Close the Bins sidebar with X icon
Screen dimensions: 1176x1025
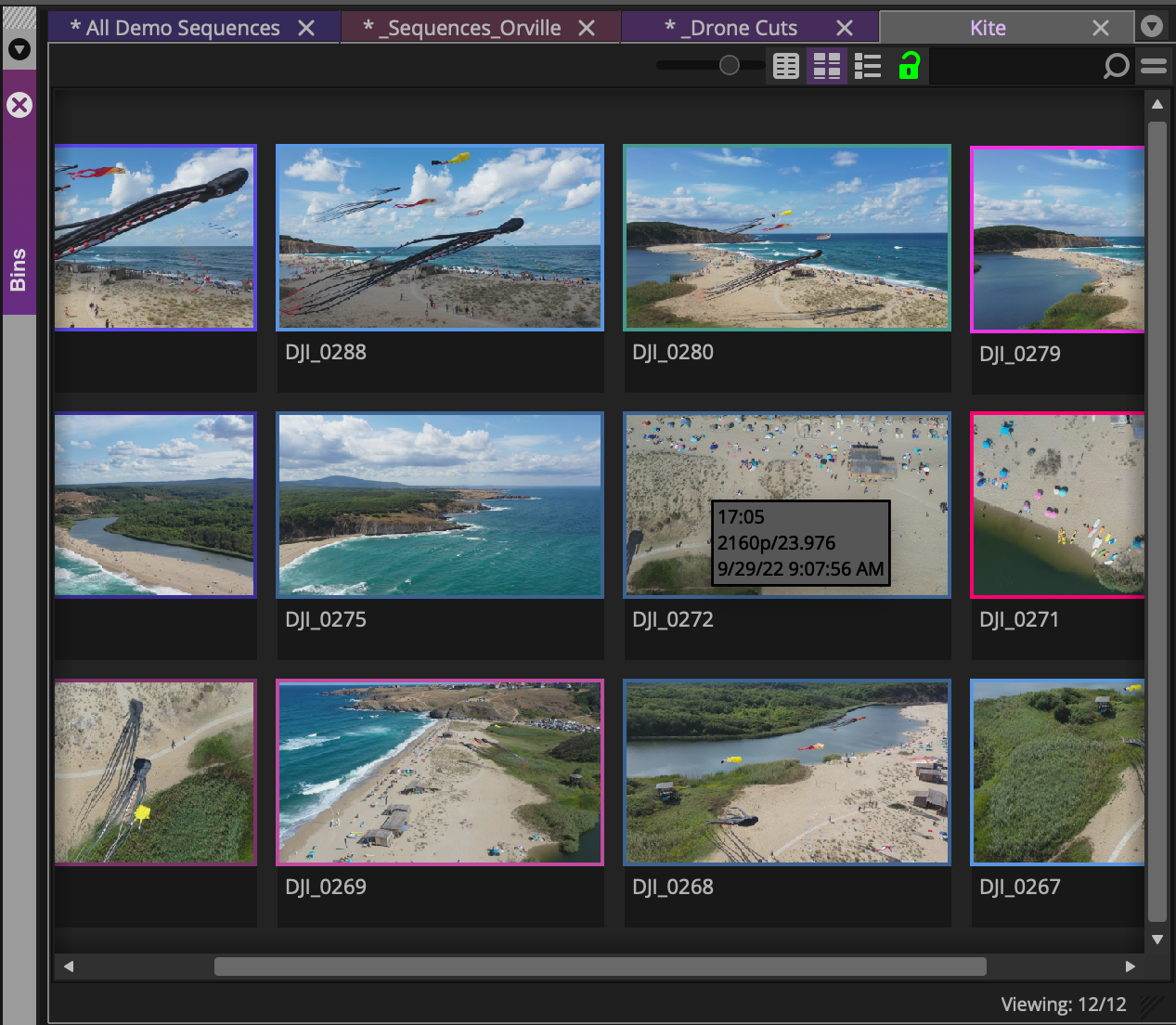(19, 105)
